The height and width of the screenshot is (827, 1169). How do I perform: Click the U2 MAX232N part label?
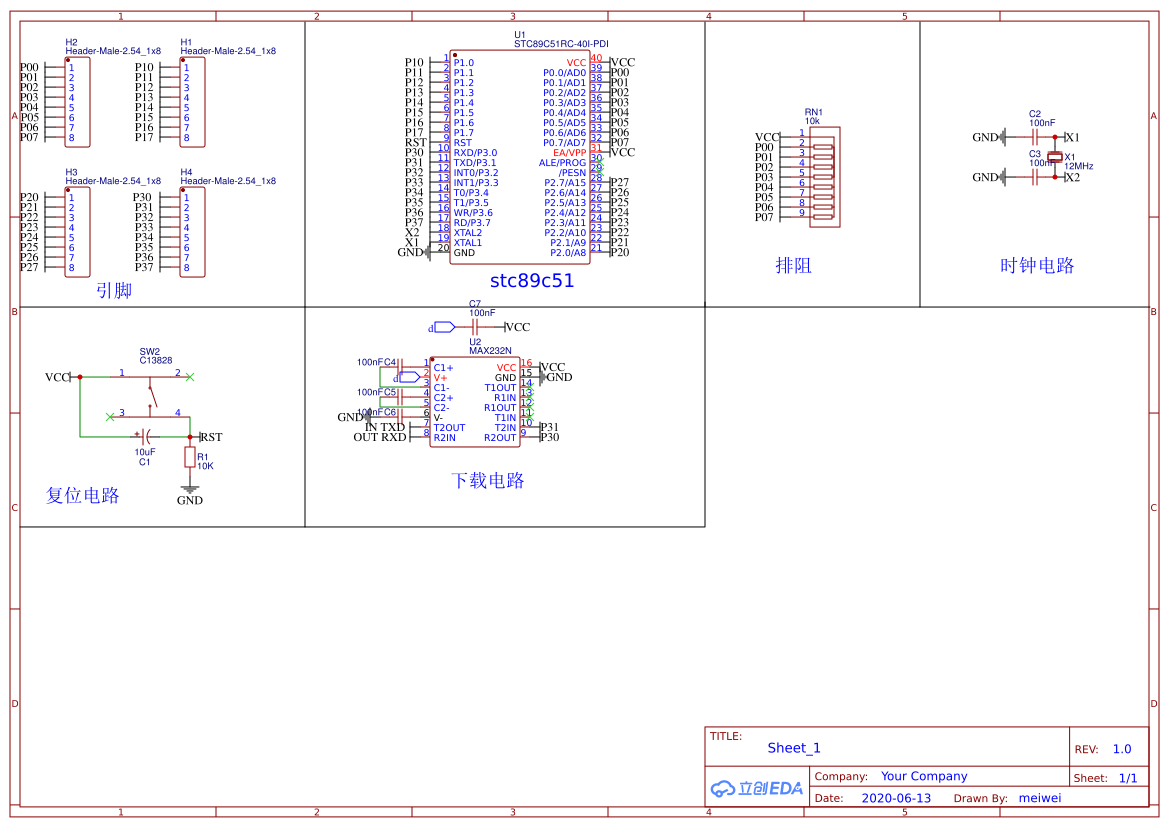coord(490,346)
